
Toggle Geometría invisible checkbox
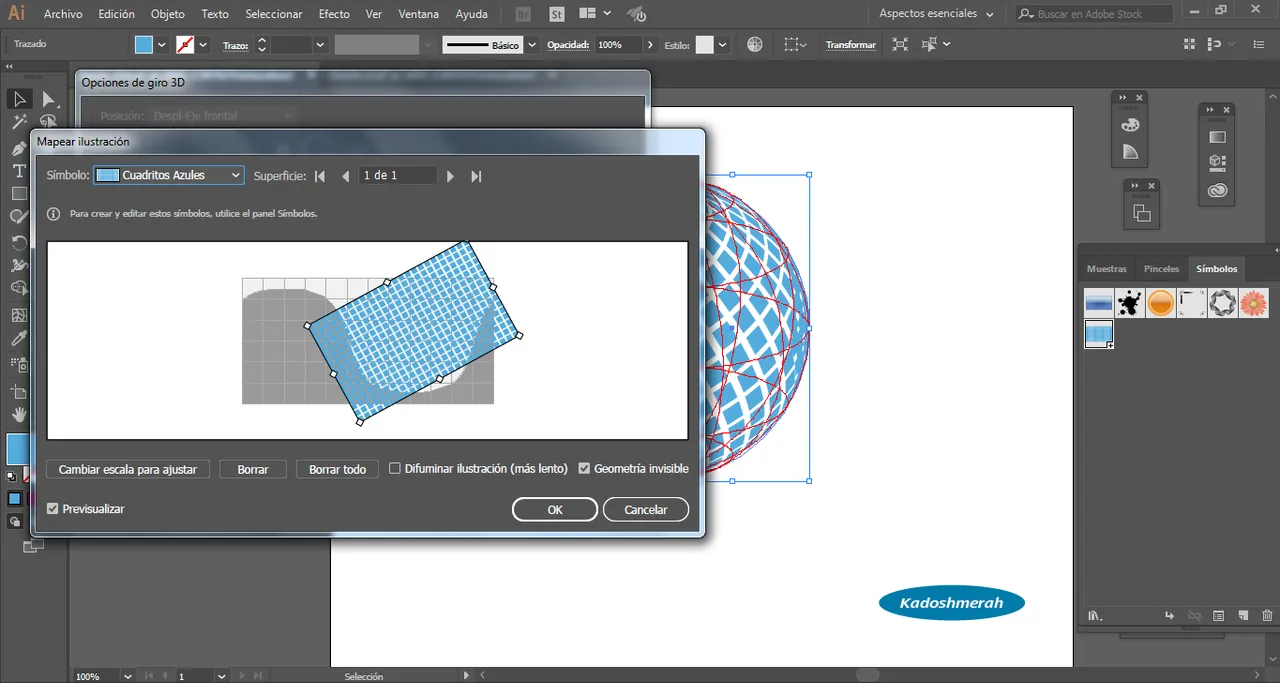pos(585,469)
